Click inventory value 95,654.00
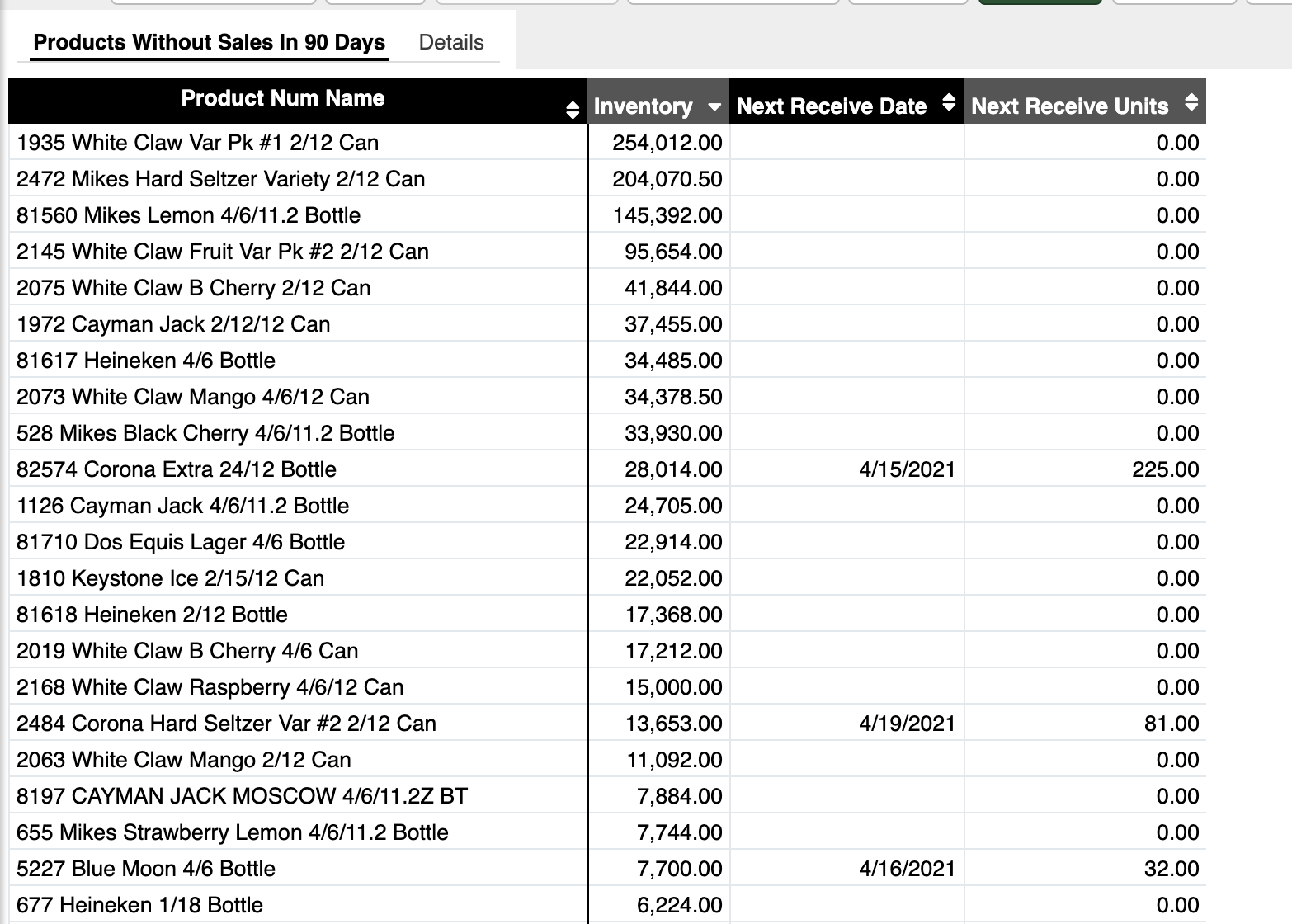1292x924 pixels. pyautogui.click(x=673, y=252)
